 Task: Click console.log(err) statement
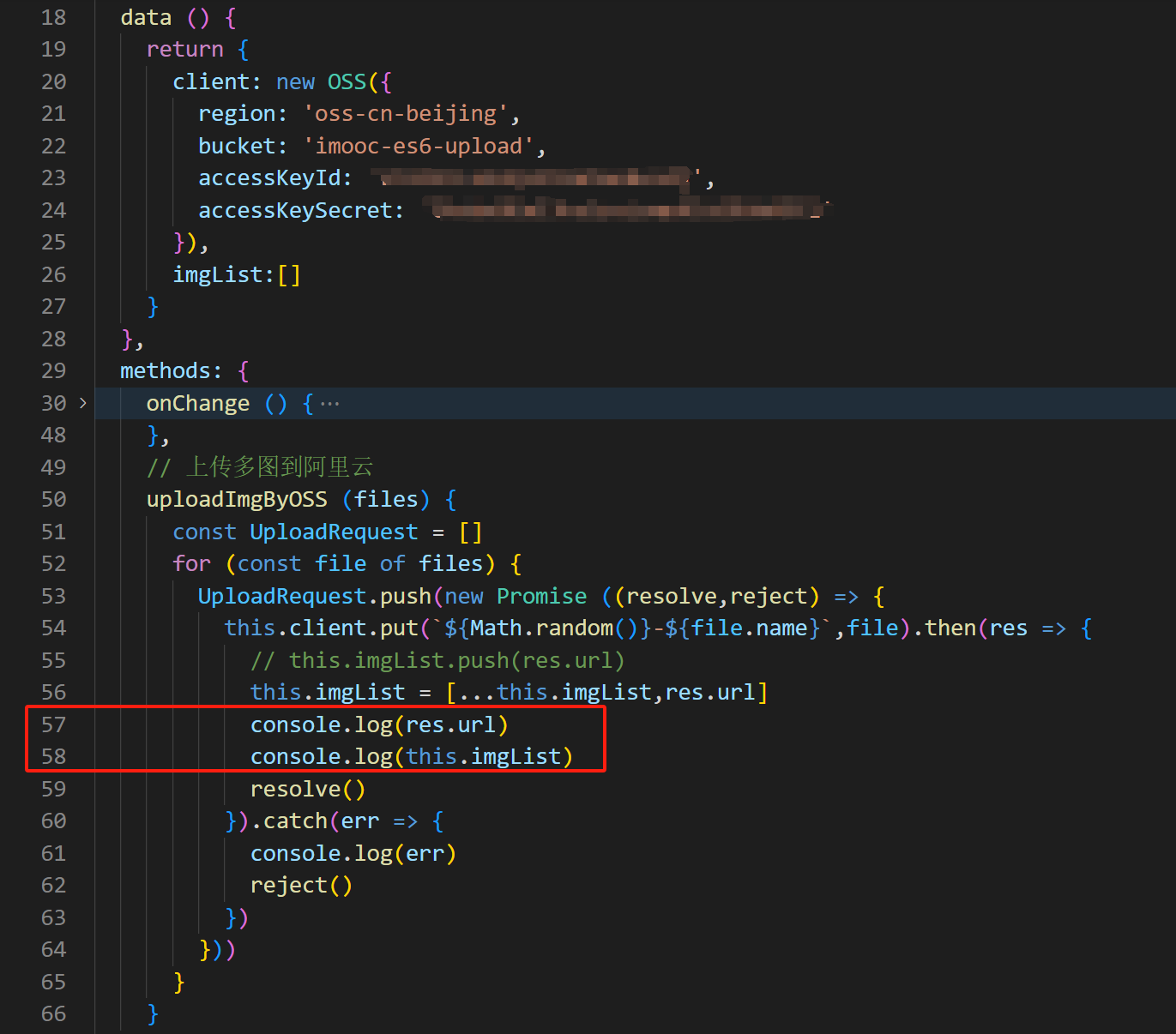353,853
